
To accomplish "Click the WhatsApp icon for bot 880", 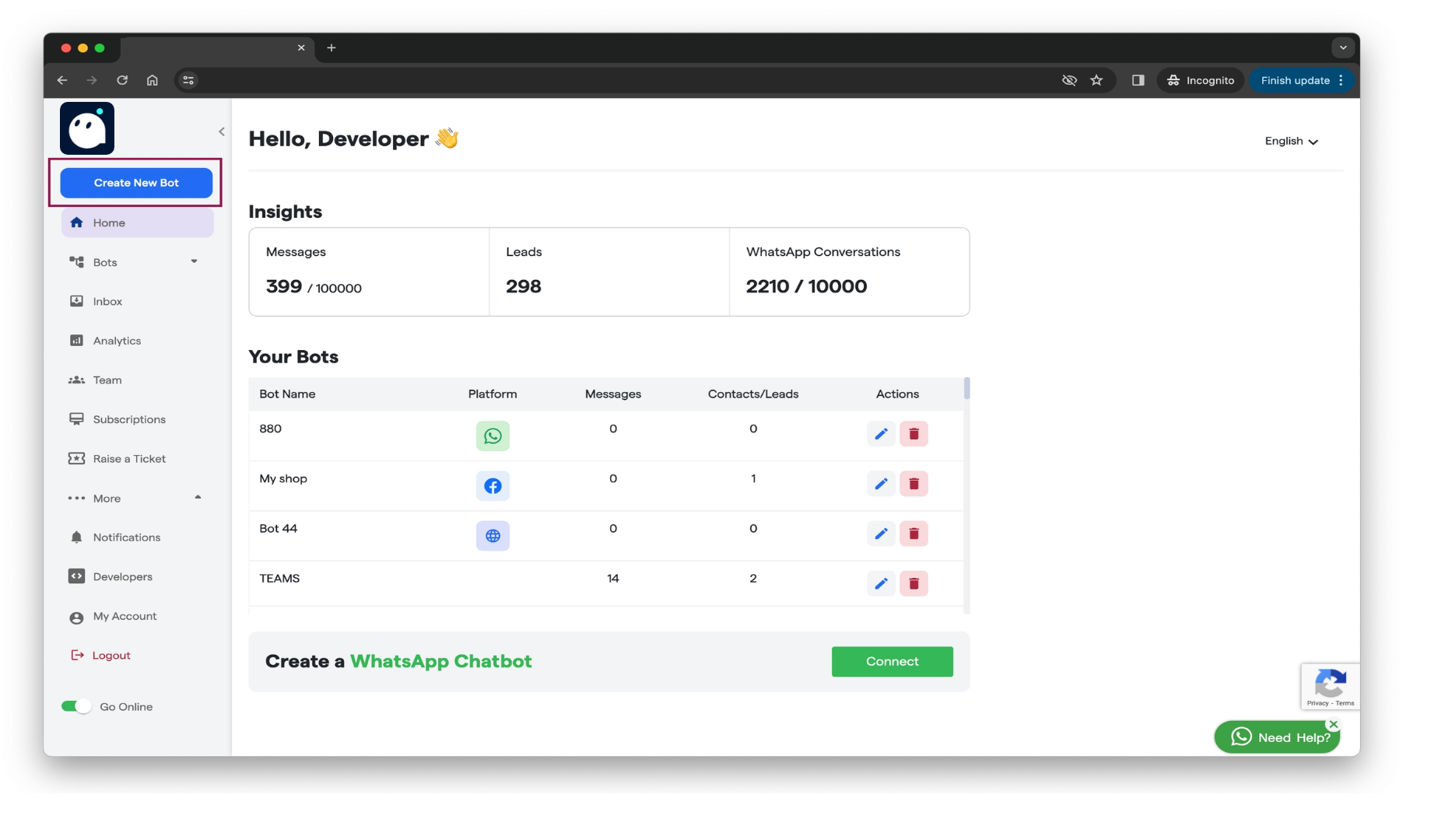I will [x=493, y=436].
